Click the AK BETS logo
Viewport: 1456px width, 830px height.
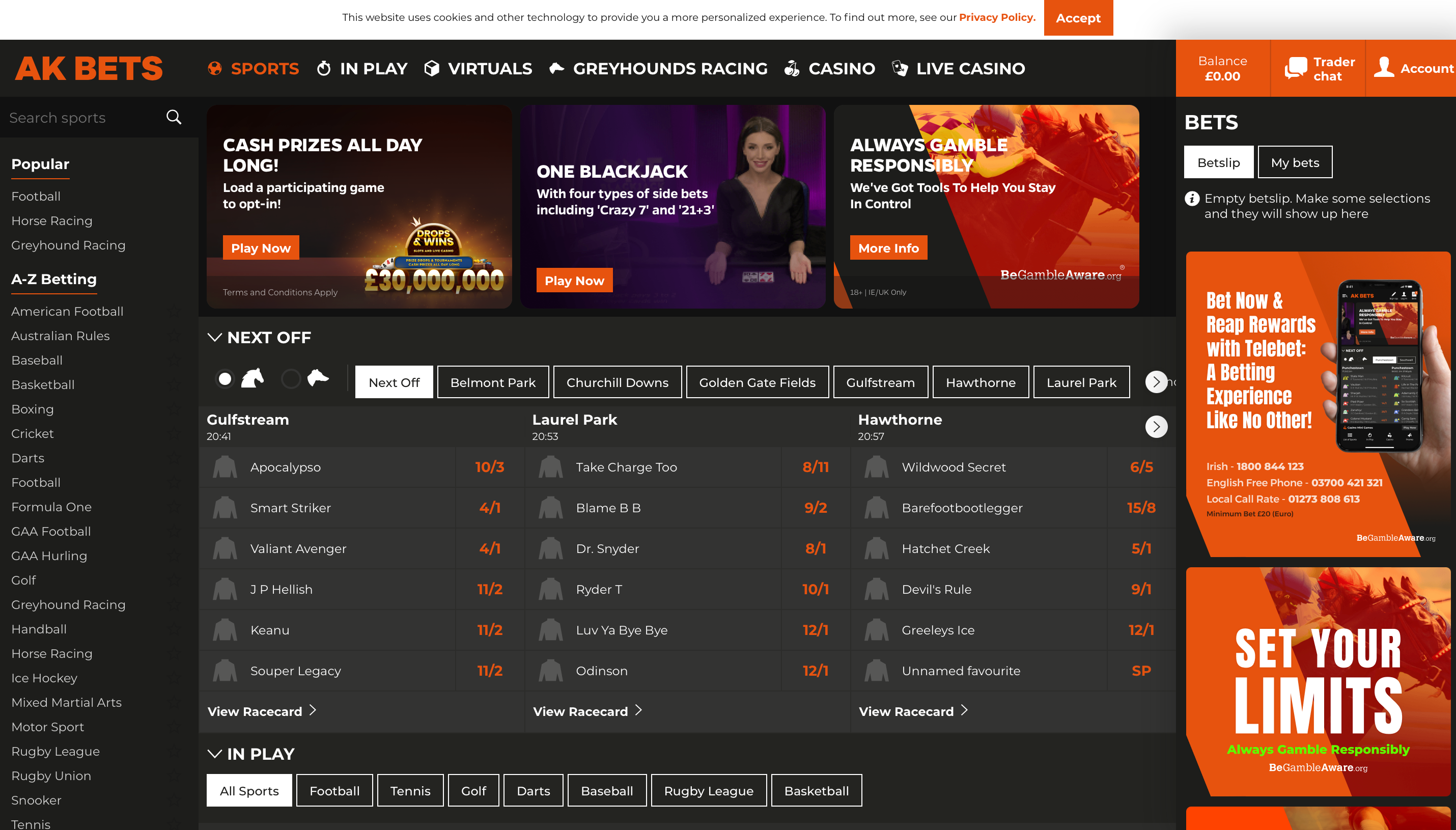[x=89, y=68]
